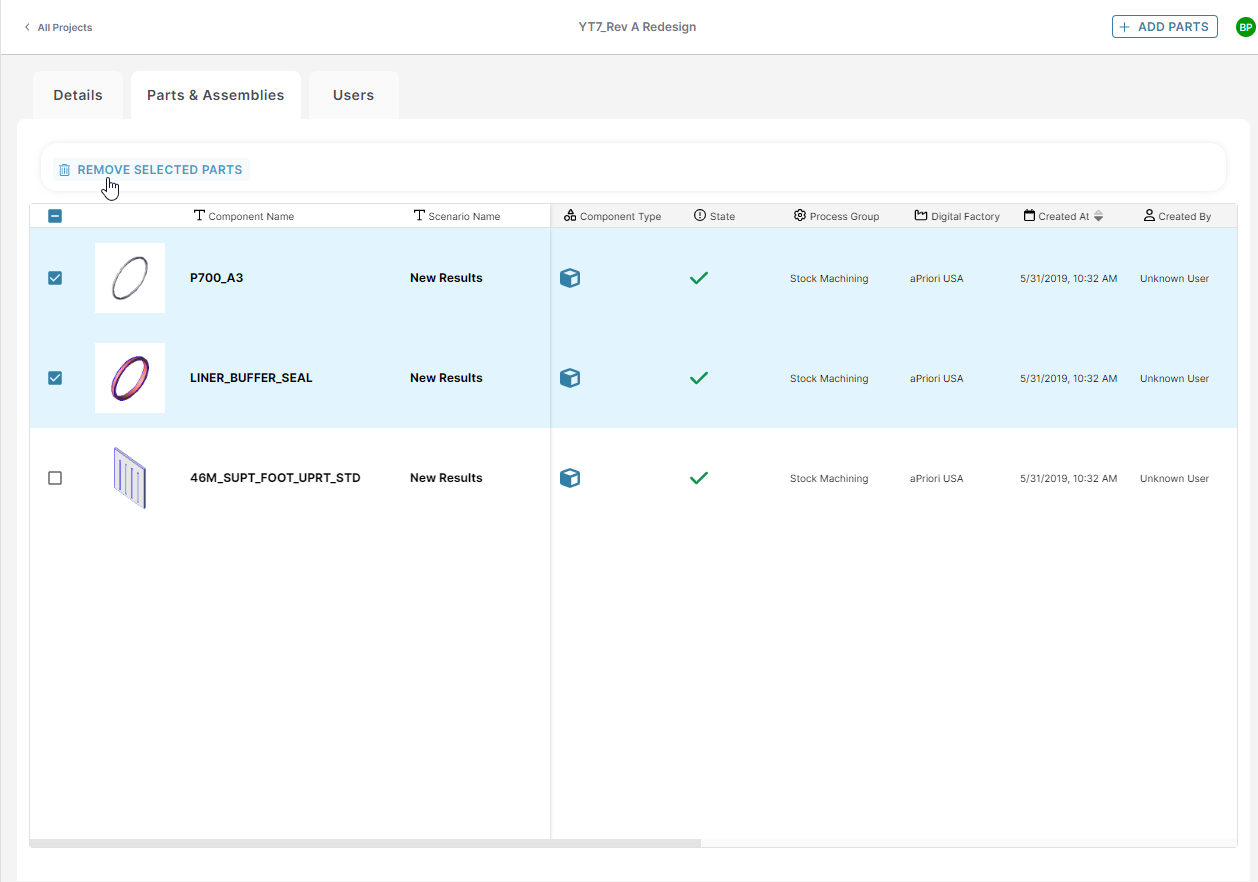Click the BP user avatar icon
The height and width of the screenshot is (882, 1258).
[1245, 27]
